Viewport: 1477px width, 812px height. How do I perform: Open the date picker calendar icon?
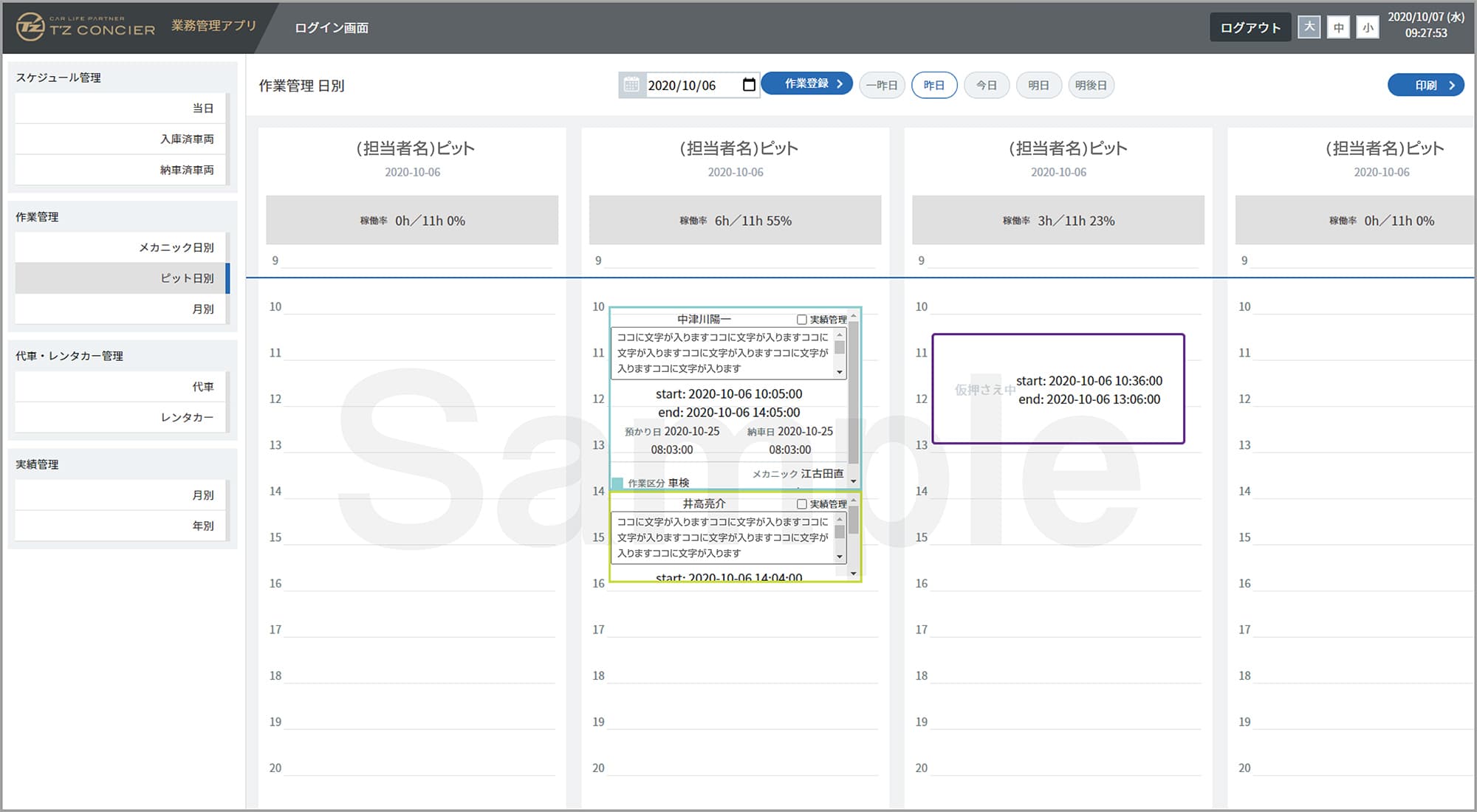[x=749, y=85]
